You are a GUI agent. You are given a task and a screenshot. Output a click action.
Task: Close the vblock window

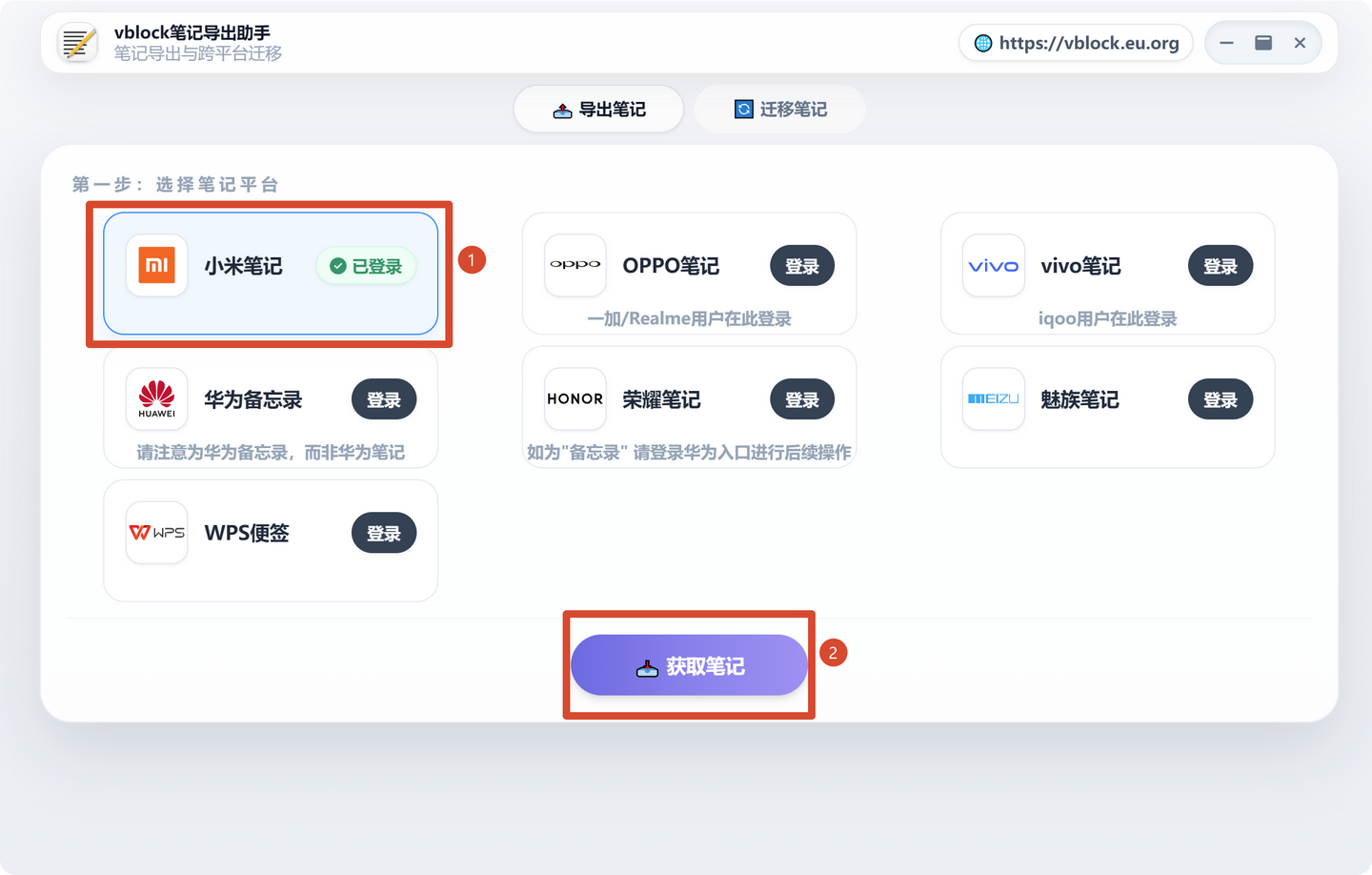[1300, 43]
